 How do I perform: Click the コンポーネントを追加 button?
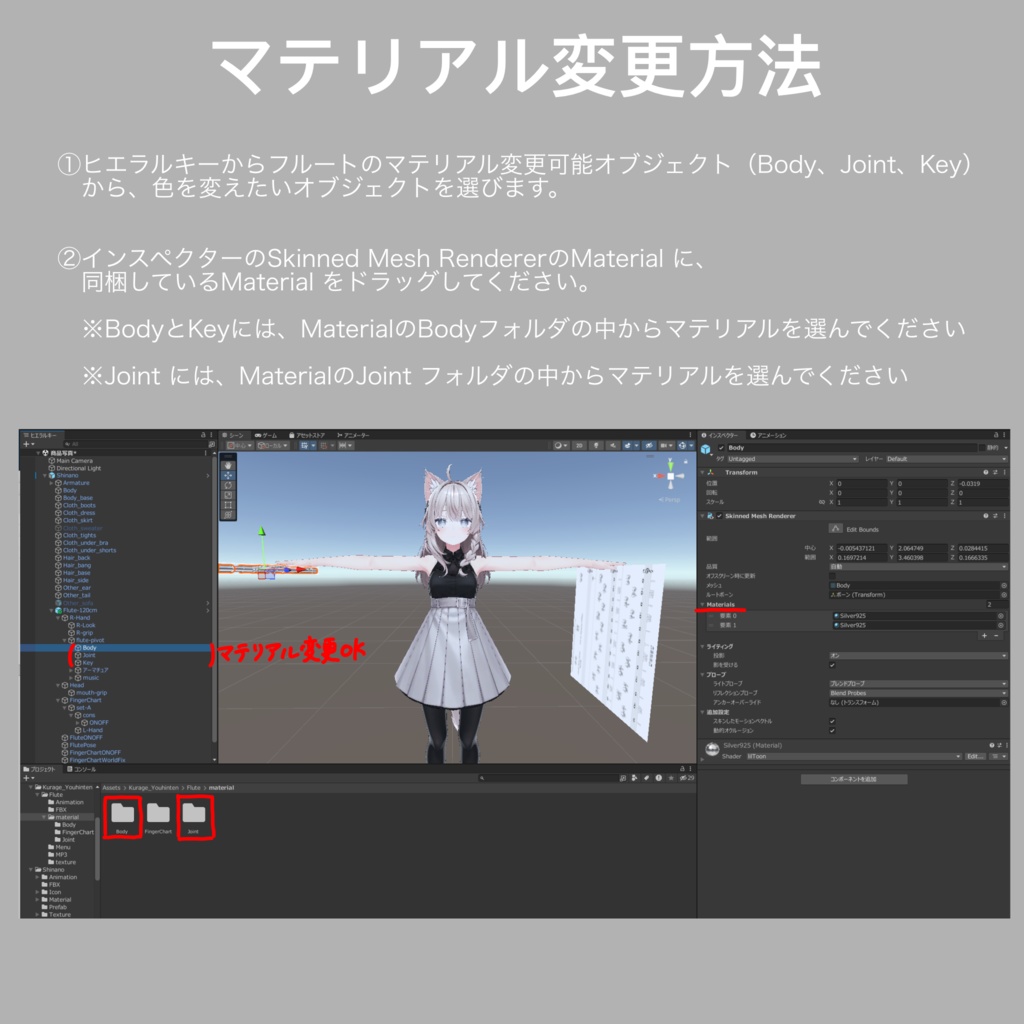pyautogui.click(x=855, y=780)
